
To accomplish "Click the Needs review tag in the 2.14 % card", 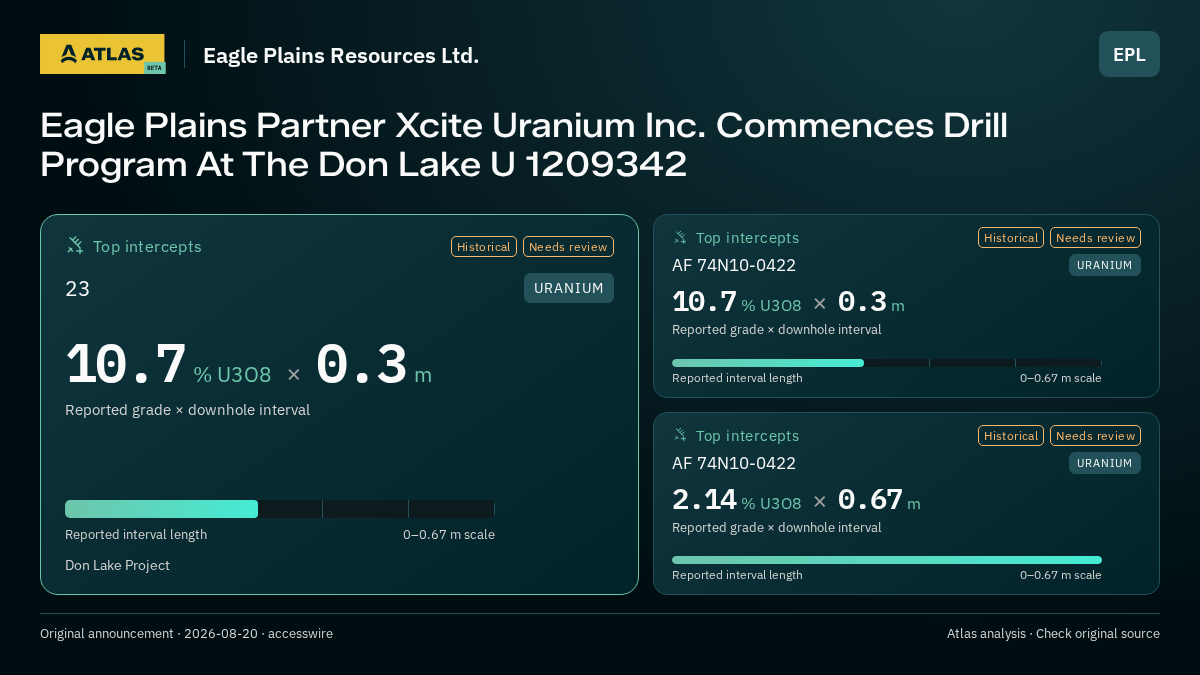I will coord(1095,435).
